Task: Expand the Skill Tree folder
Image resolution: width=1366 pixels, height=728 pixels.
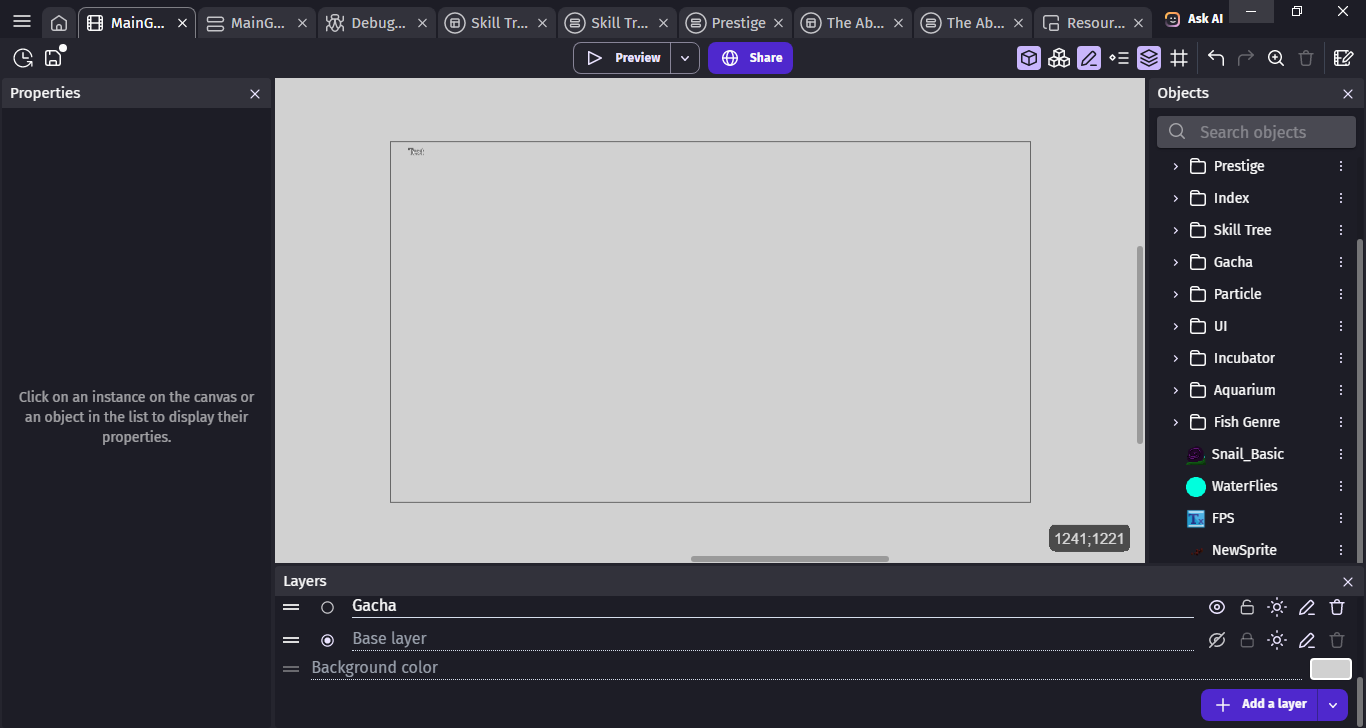Action: [x=1176, y=230]
